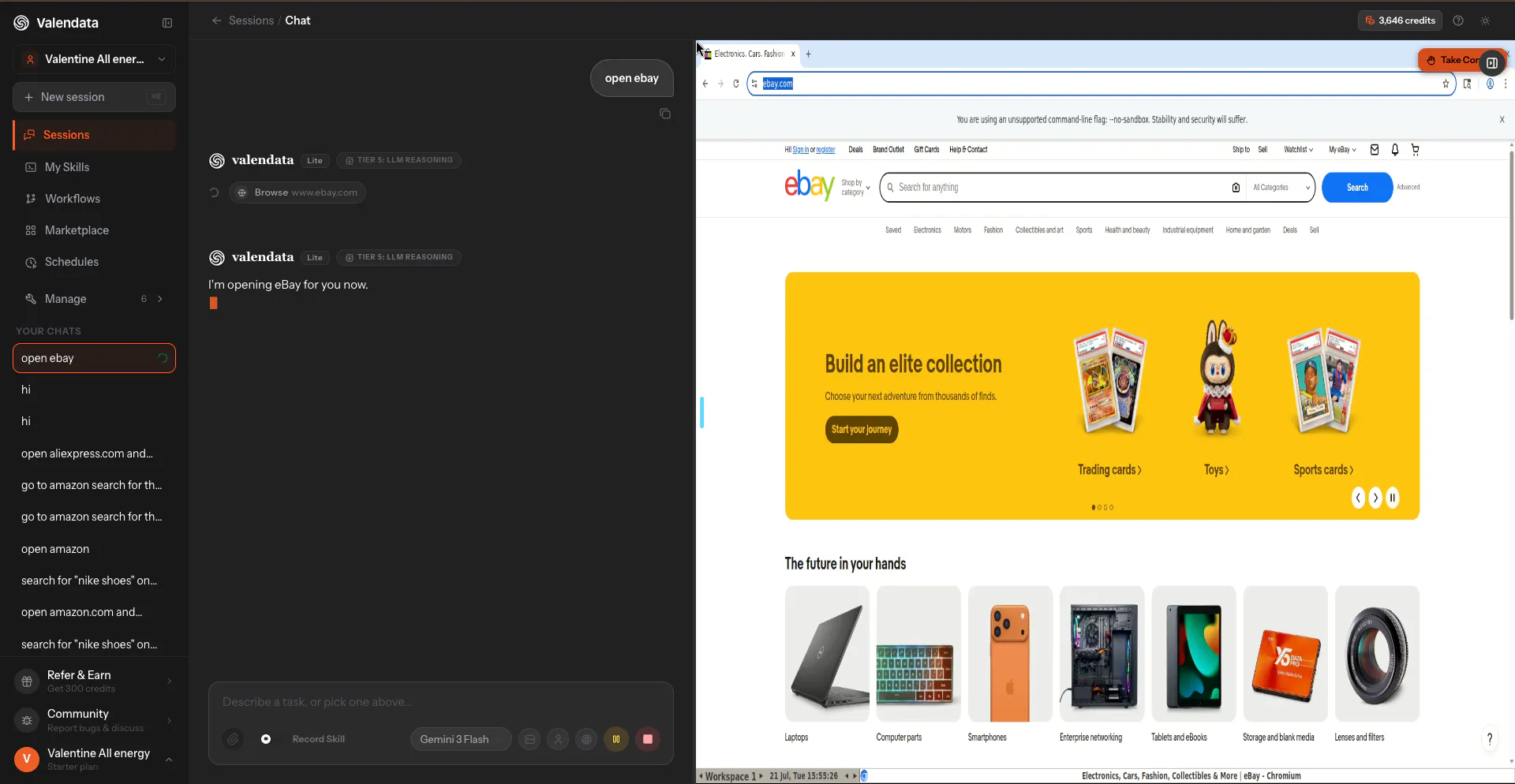Go back in the browser

coord(705,84)
